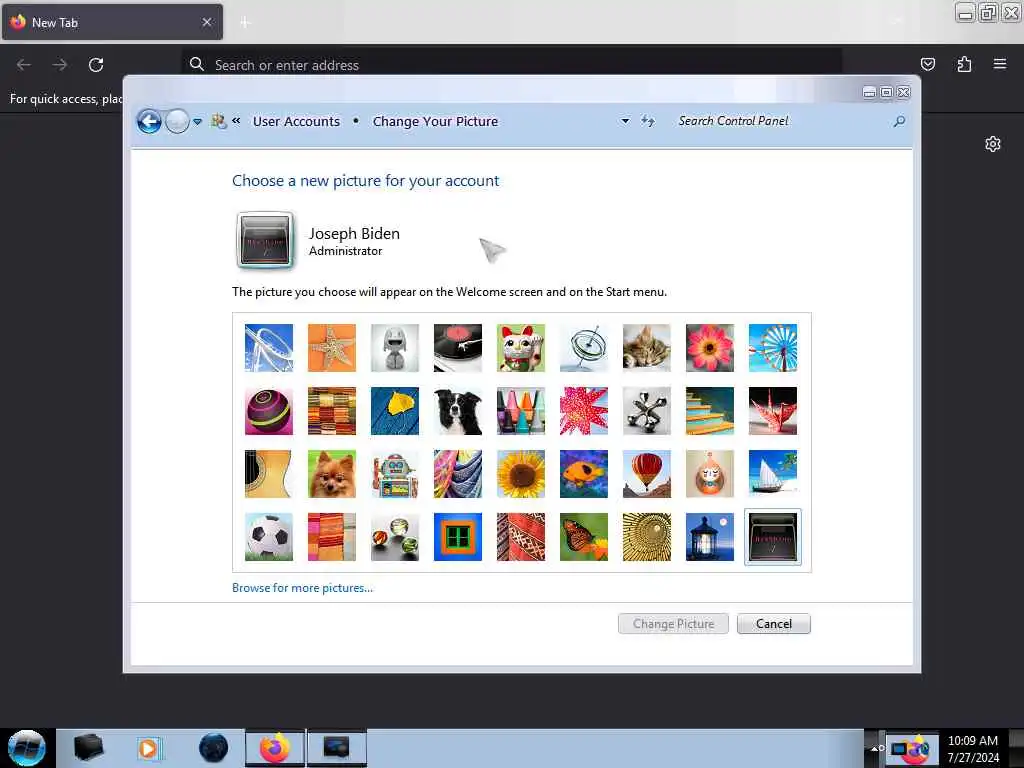The image size is (1024, 768).
Task: Refresh the Control Panel address bar
Action: (x=648, y=121)
